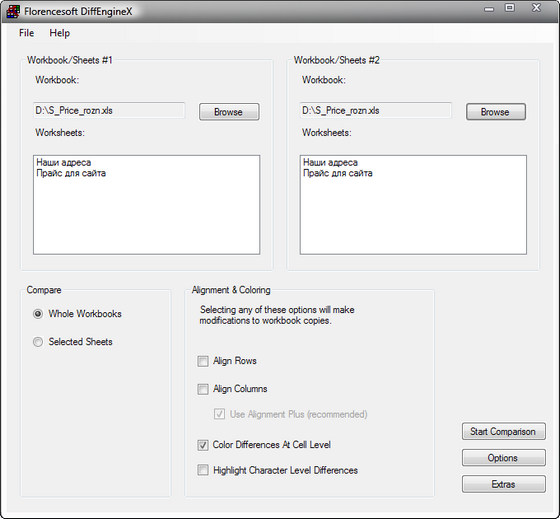Open the Options dialog button
The image size is (560, 519).
[x=504, y=458]
